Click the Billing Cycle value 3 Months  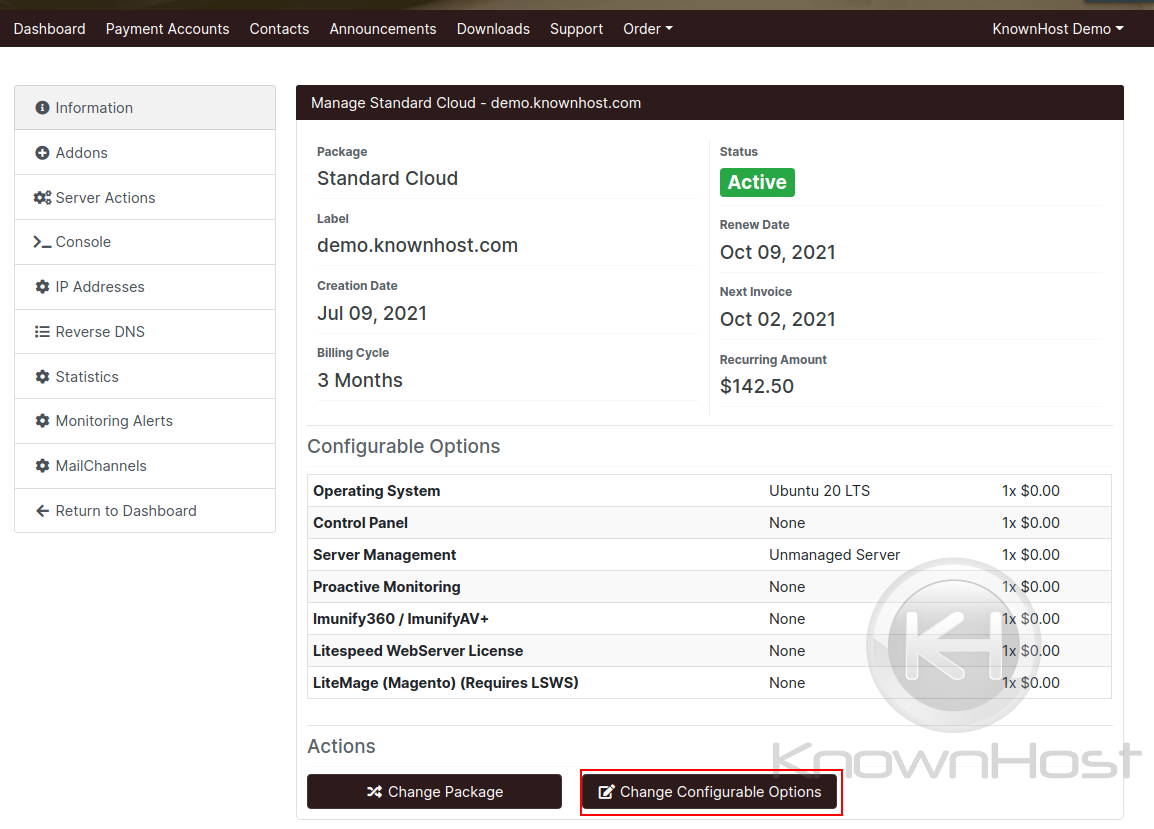[x=360, y=380]
